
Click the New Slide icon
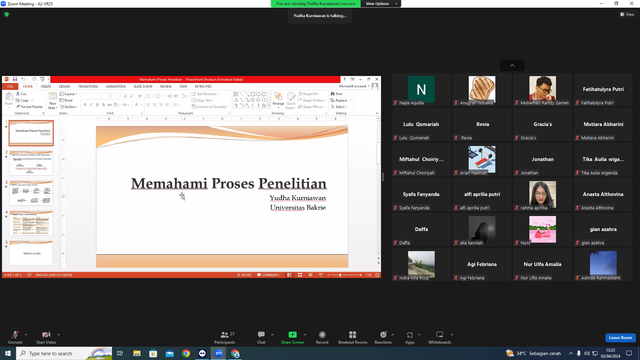click(x=52, y=100)
